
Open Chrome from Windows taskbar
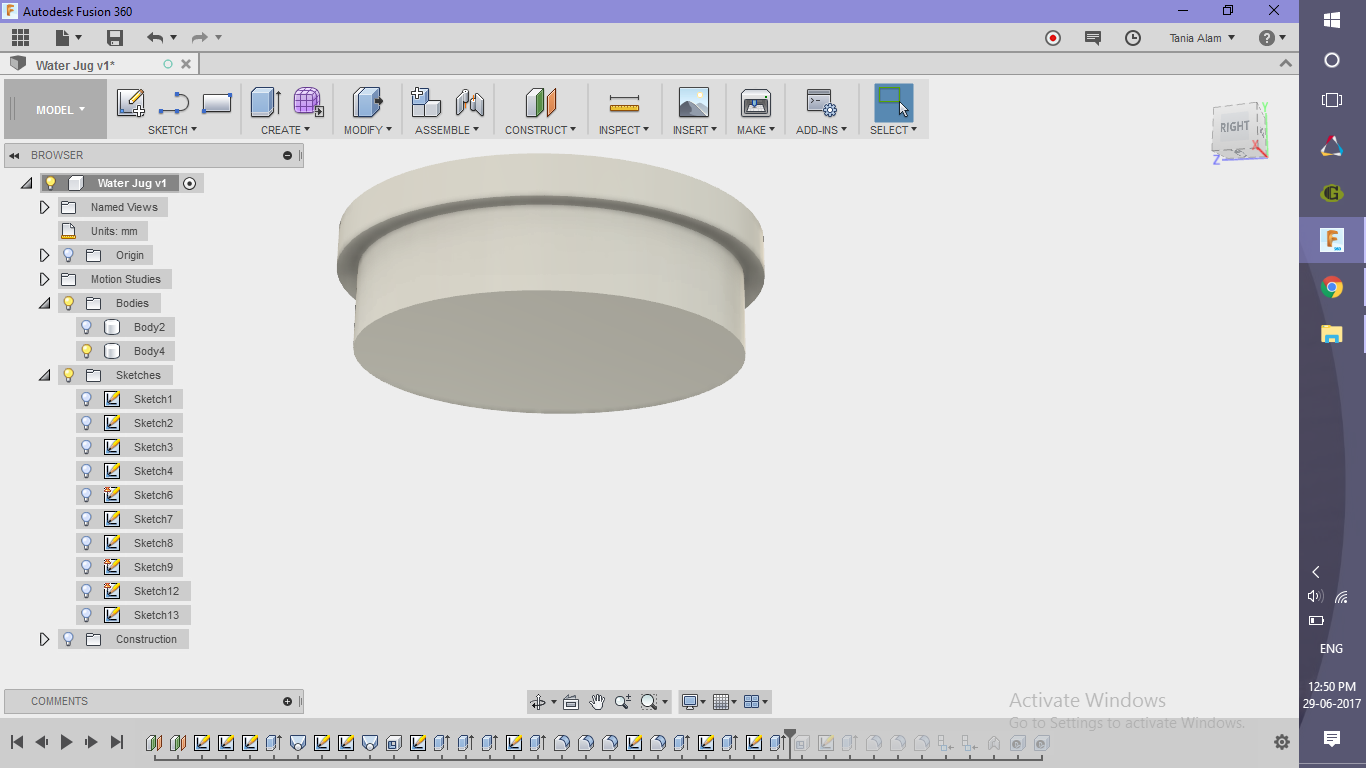click(1332, 288)
